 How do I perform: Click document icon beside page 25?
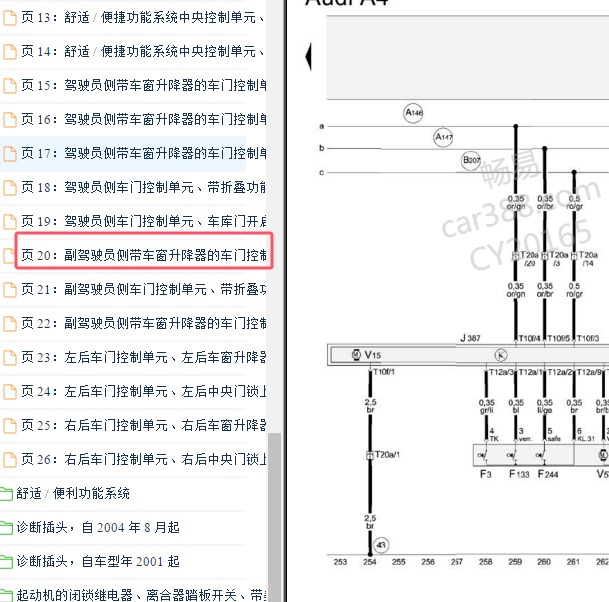[x=10, y=426]
